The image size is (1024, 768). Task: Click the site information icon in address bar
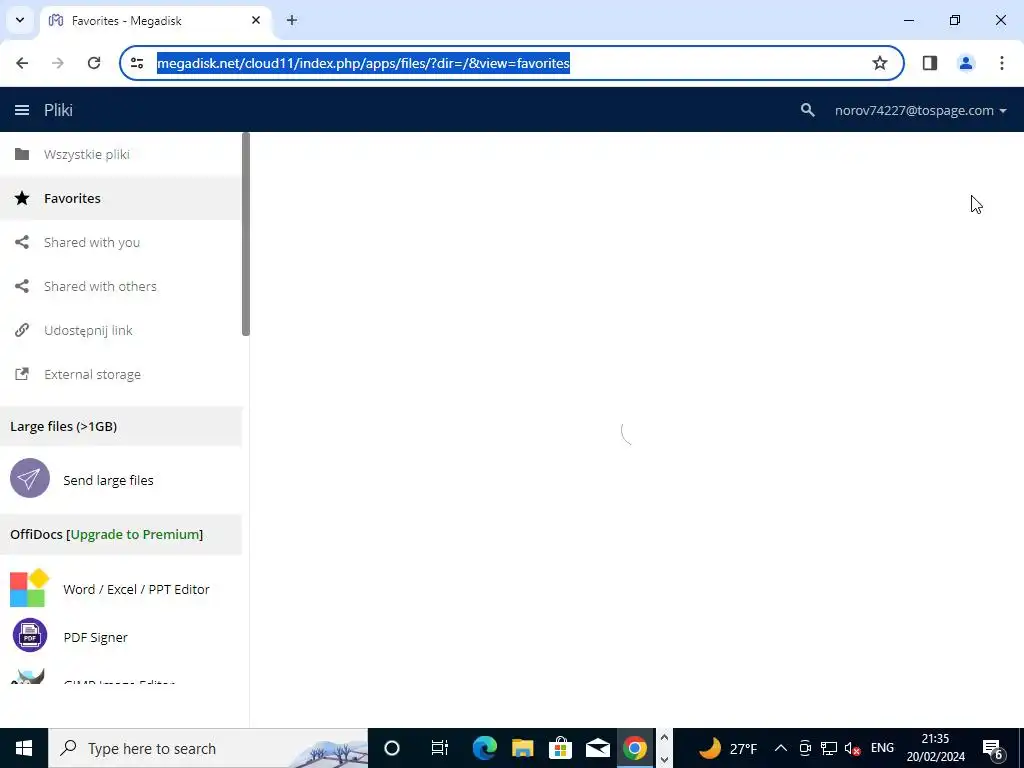pos(136,63)
